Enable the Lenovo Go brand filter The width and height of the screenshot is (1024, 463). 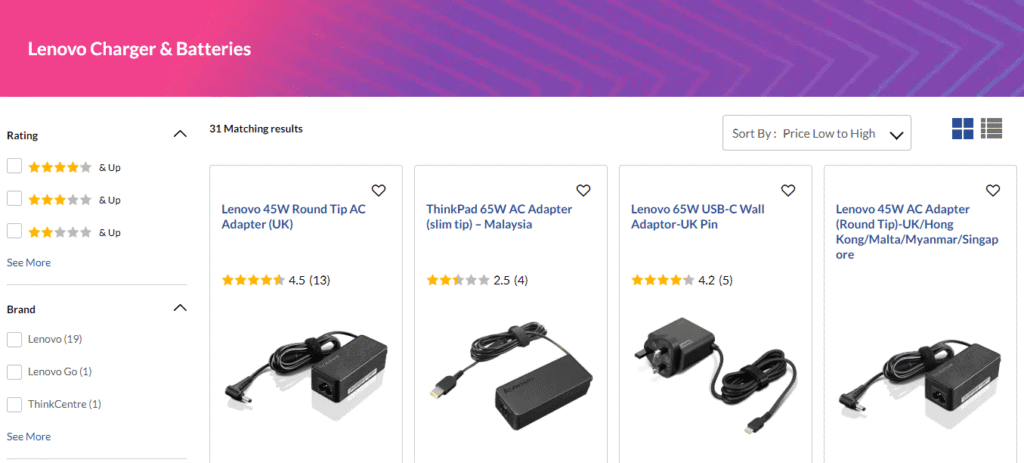15,372
